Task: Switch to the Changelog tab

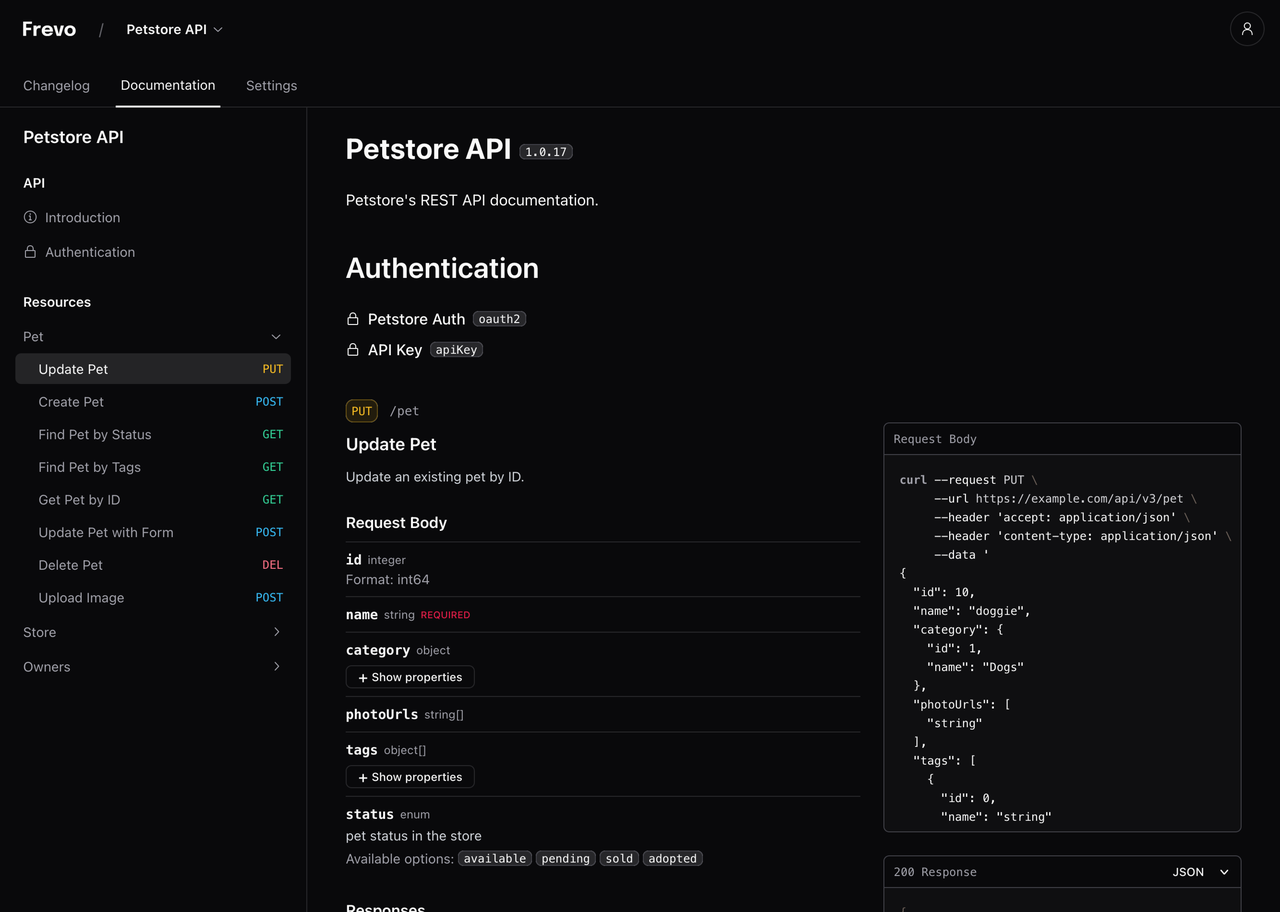Action: [56, 85]
